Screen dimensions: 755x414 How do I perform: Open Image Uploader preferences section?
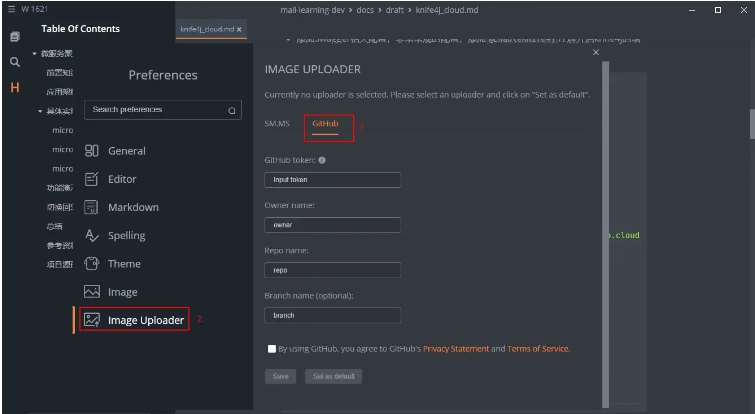146,320
